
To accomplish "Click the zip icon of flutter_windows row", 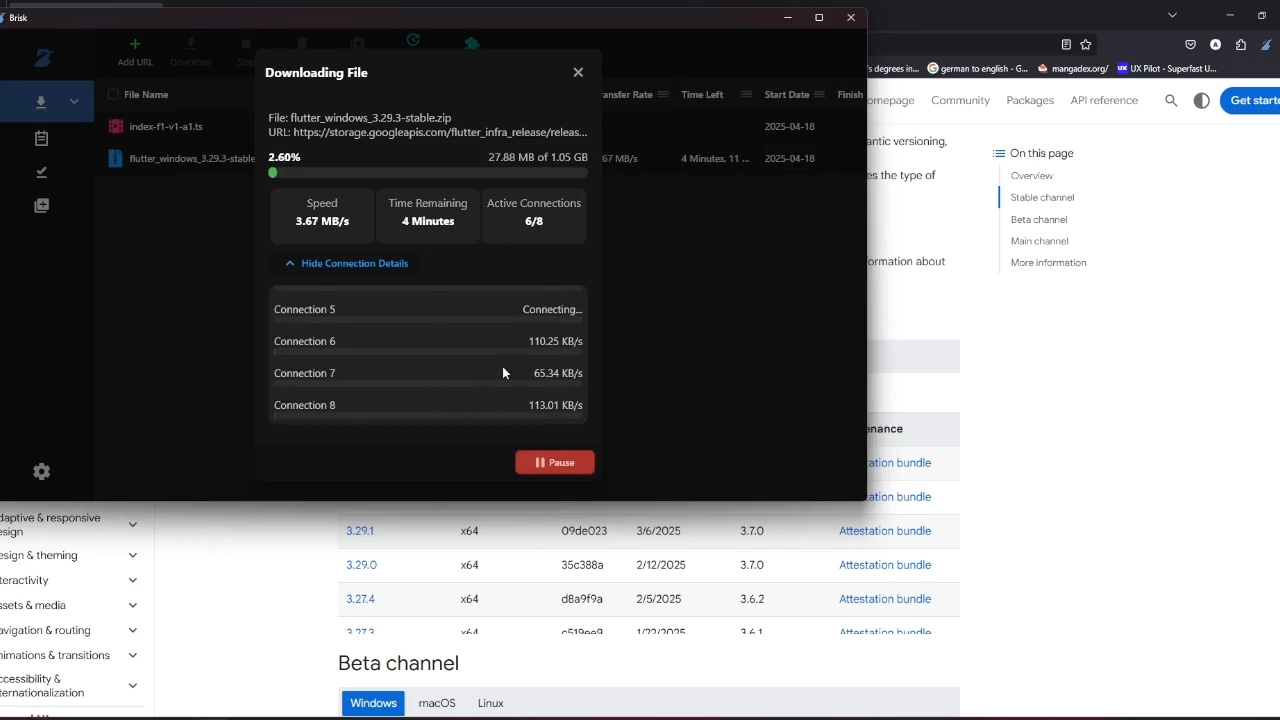I will click(115, 158).
